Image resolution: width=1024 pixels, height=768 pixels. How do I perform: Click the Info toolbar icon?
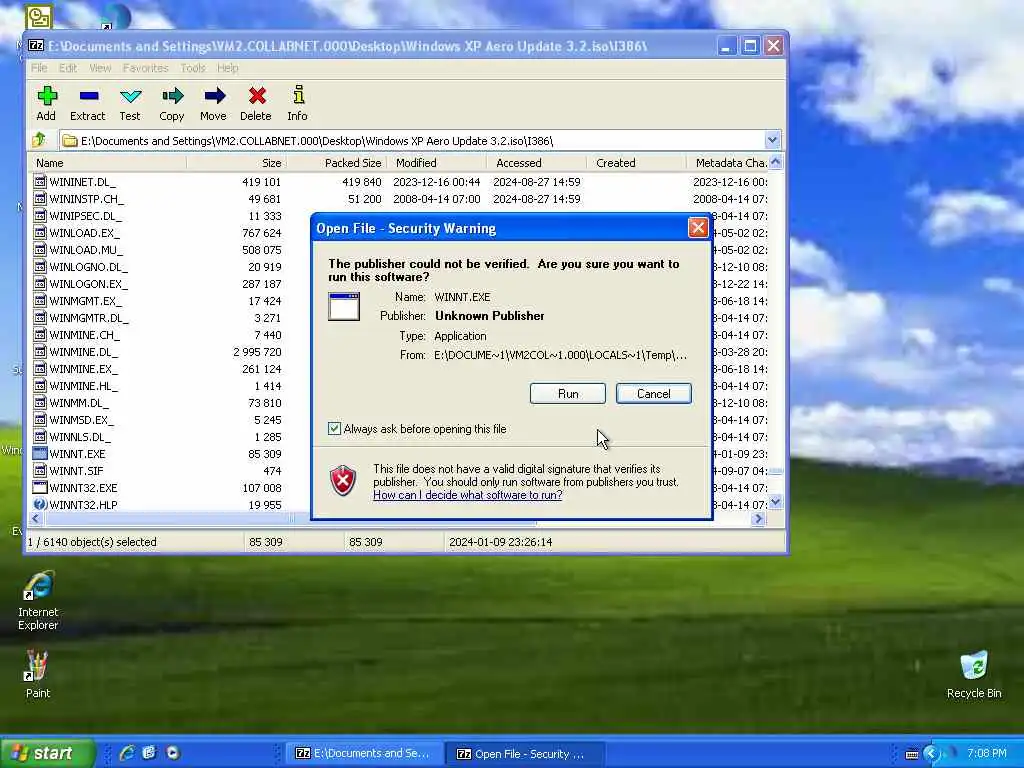(x=298, y=97)
